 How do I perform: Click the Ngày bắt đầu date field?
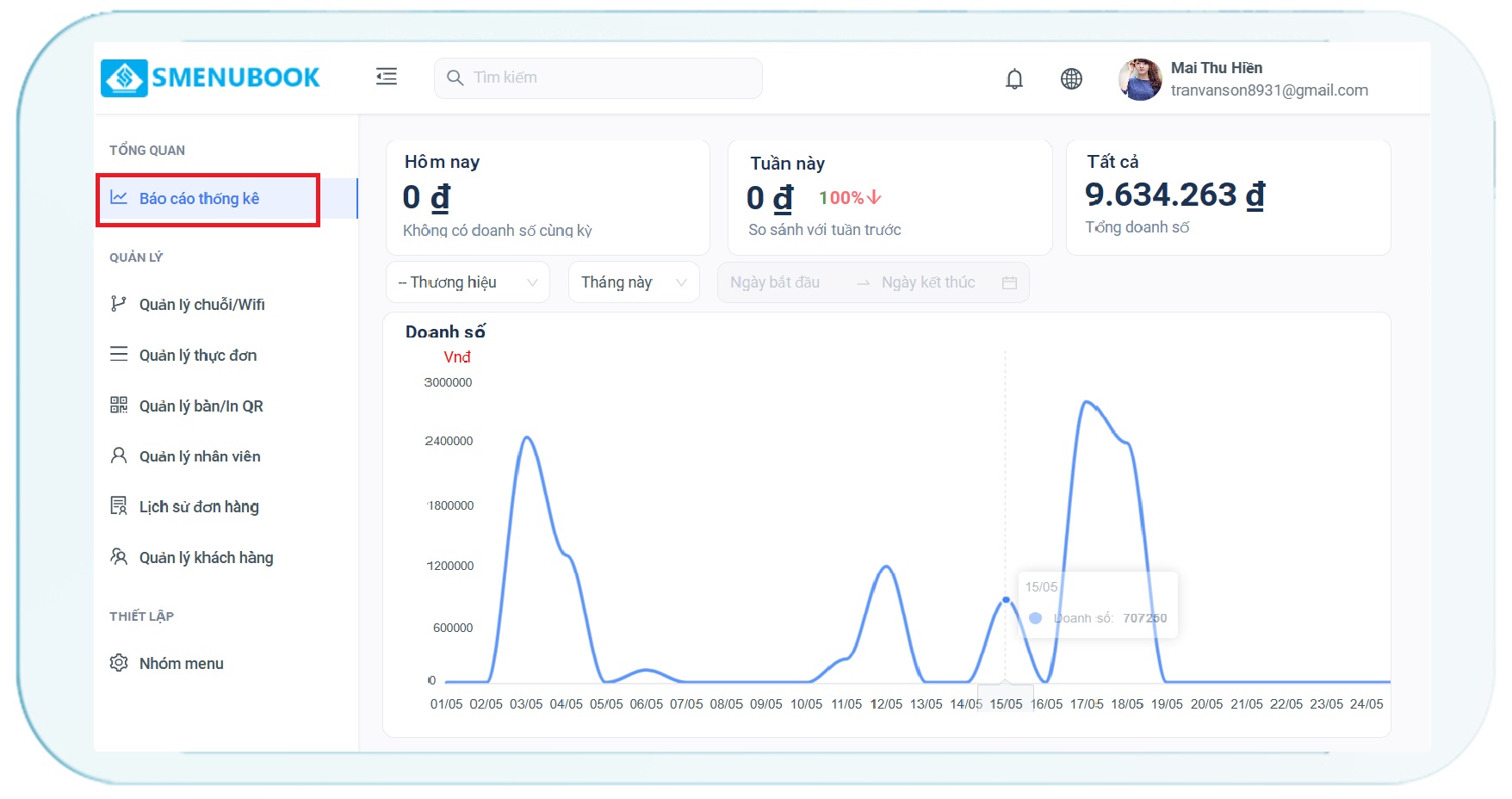click(x=775, y=282)
